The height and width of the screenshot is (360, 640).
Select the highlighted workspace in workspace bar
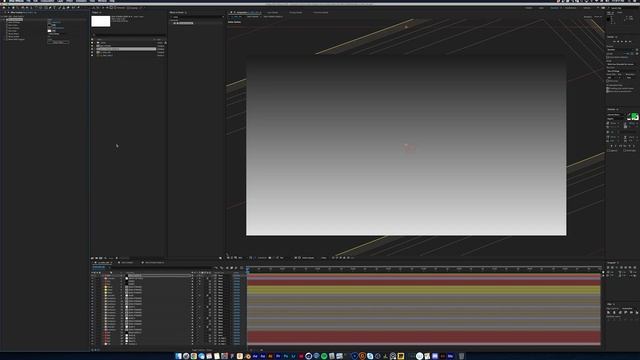(554, 8)
